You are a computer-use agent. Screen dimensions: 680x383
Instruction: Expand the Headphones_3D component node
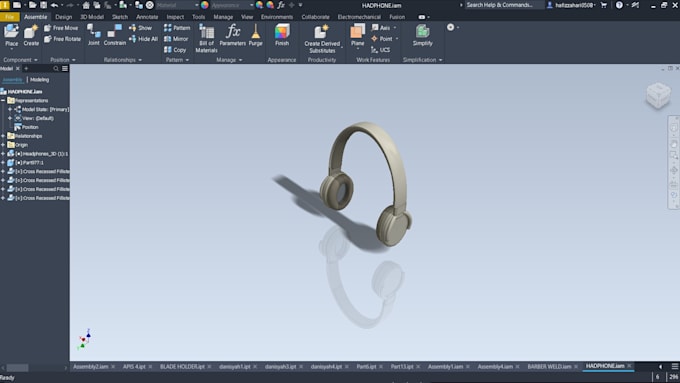click(3, 154)
